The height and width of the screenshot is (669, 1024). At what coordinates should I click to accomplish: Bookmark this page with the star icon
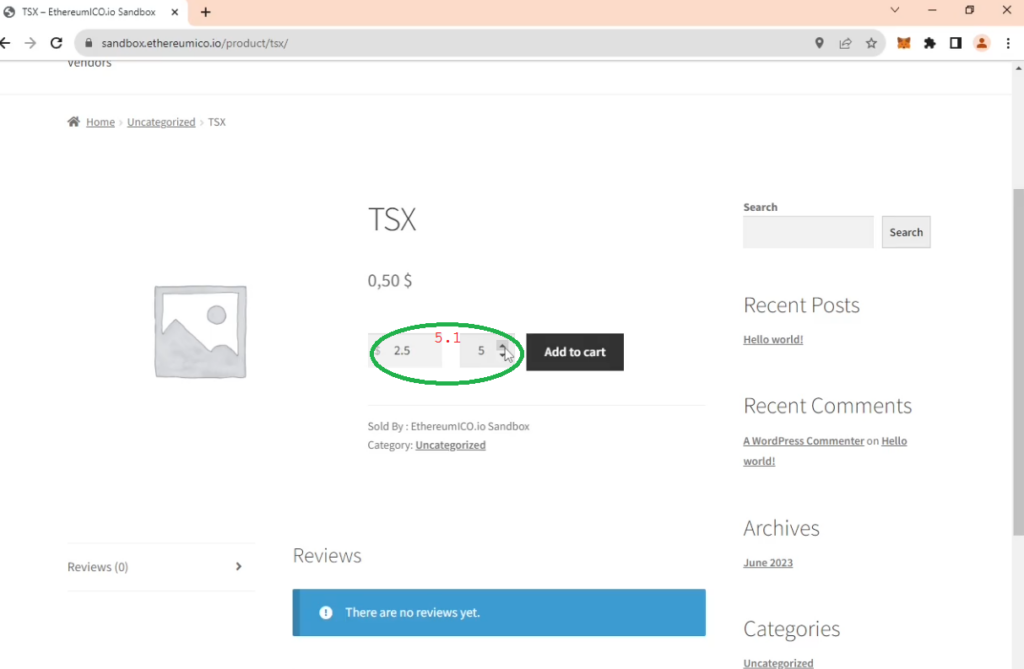pyautogui.click(x=871, y=43)
